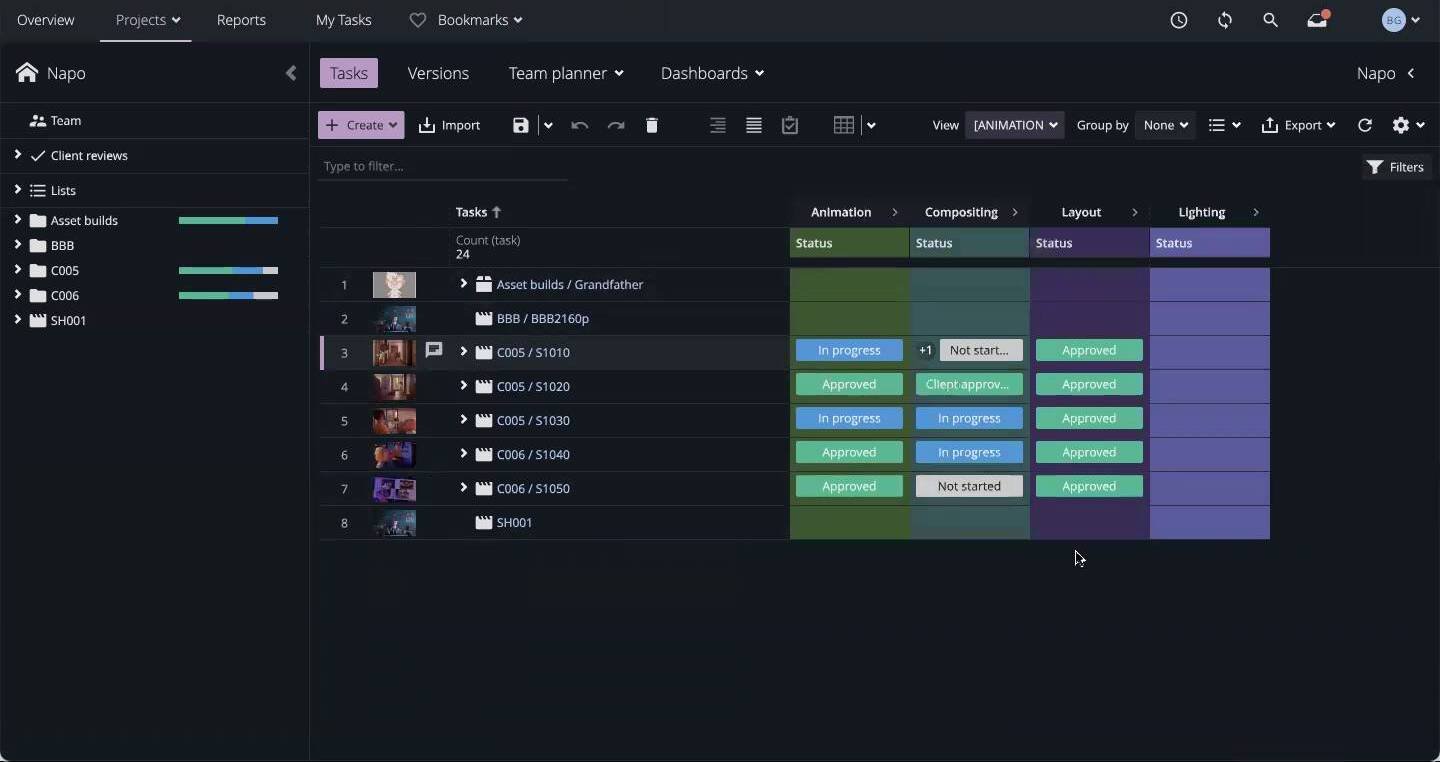Click Not started Compositing status of C006 / S1050
The image size is (1440, 762).
tap(969, 486)
